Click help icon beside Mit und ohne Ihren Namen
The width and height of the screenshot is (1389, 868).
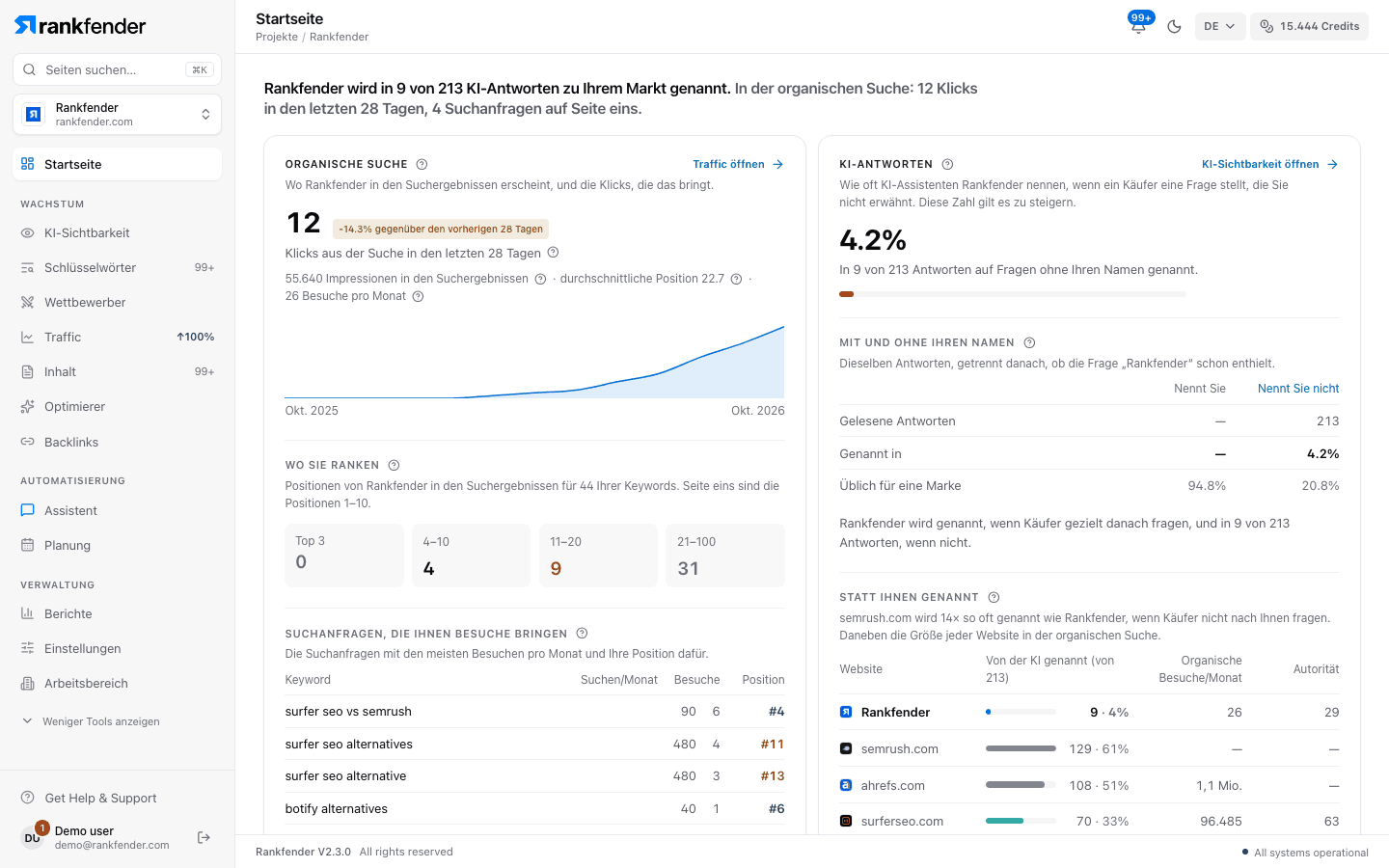pos(1029,342)
